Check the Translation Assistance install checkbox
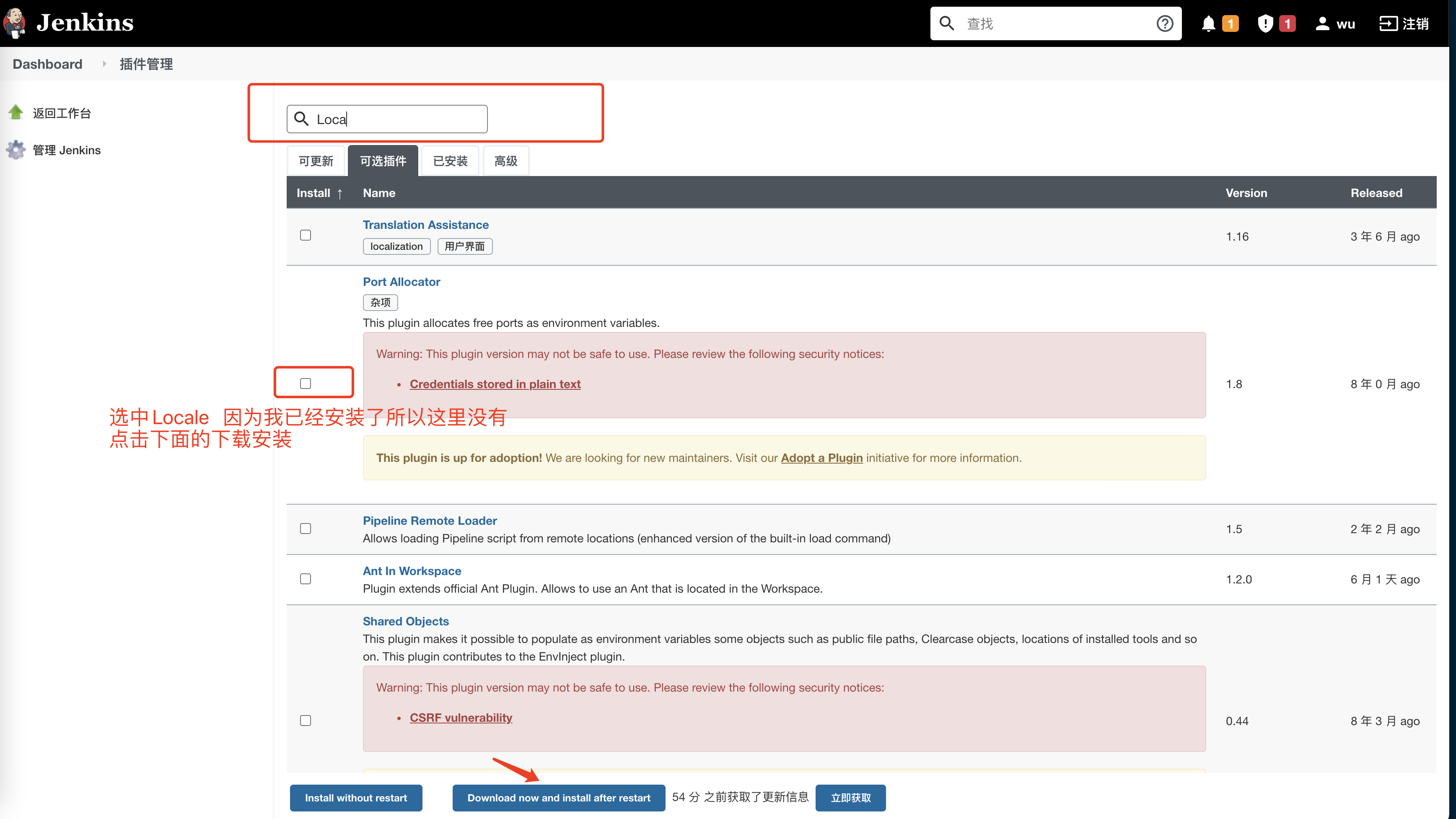The image size is (1456, 819). (305, 235)
